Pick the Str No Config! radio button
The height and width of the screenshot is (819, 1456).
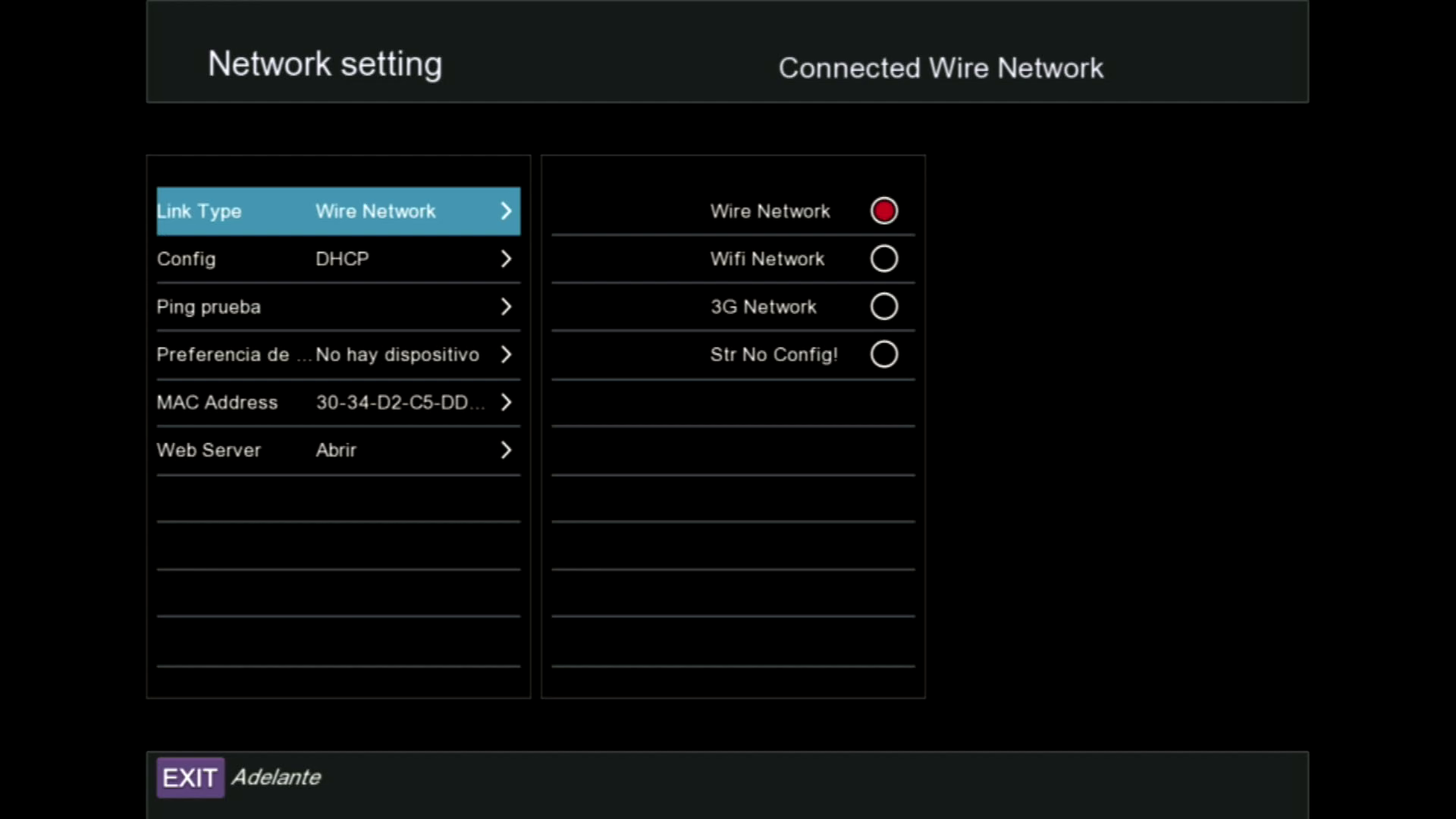coord(884,354)
